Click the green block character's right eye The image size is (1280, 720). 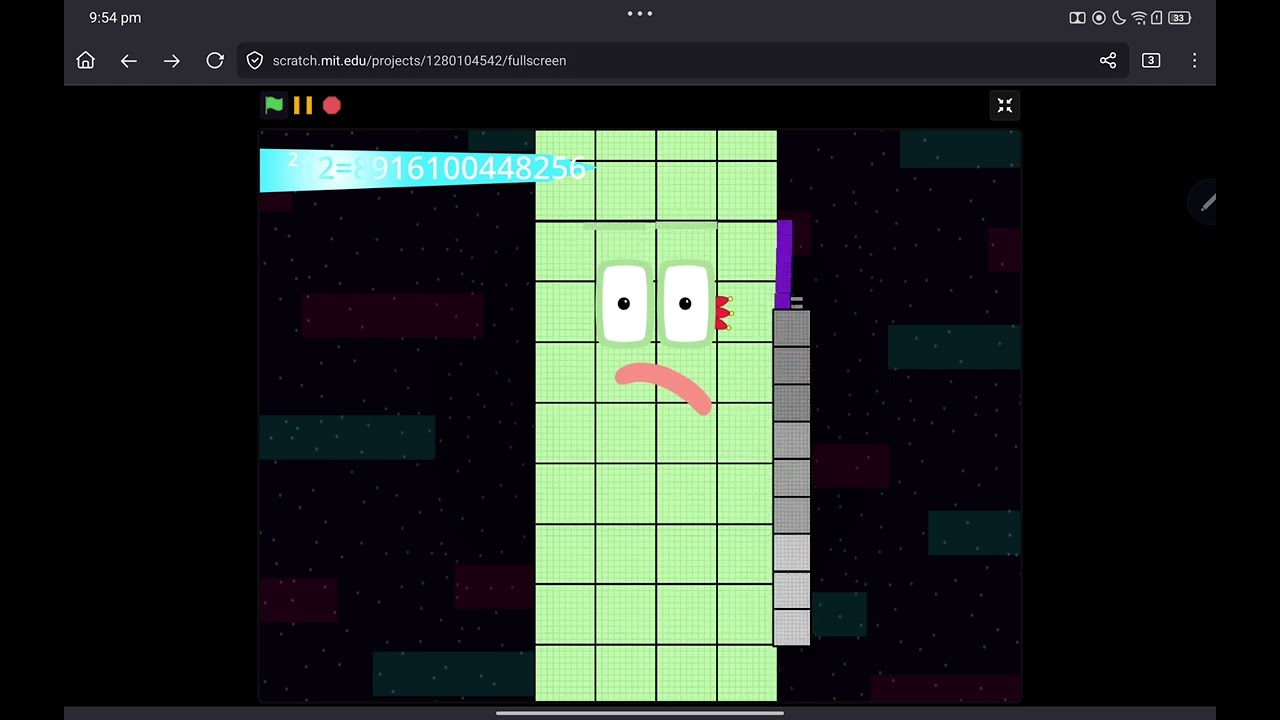(685, 303)
